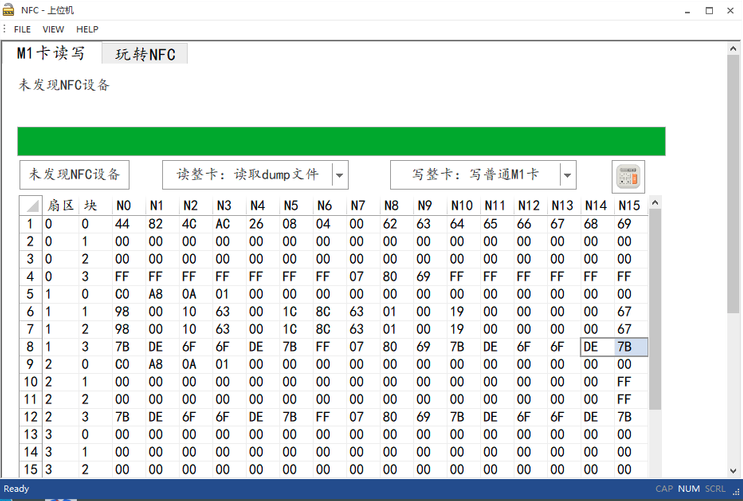Select cell 69 in row 1 N15

630,224
